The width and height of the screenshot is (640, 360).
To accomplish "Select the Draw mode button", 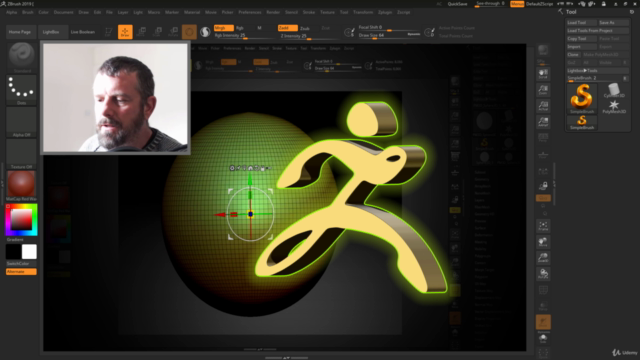I will click(125, 32).
